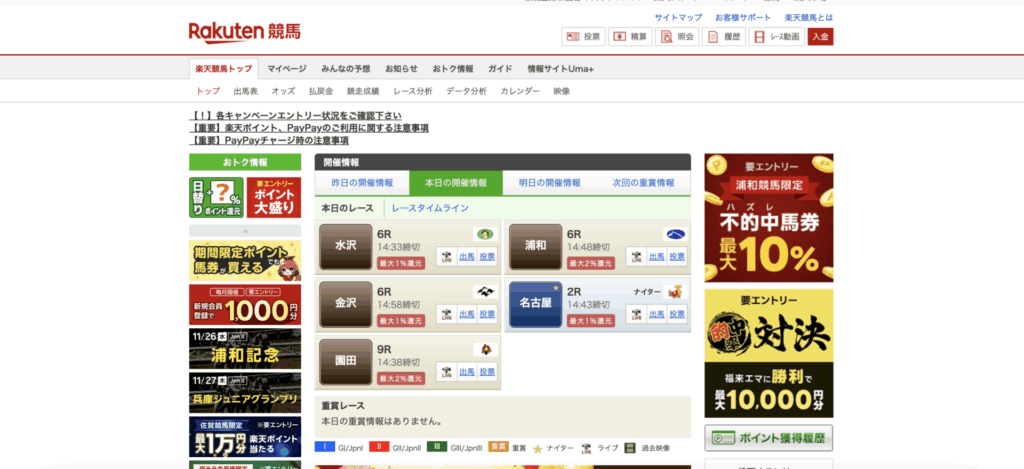Open the 投票 betting button in header
Screen dimensions: 1024x469
(x=583, y=37)
